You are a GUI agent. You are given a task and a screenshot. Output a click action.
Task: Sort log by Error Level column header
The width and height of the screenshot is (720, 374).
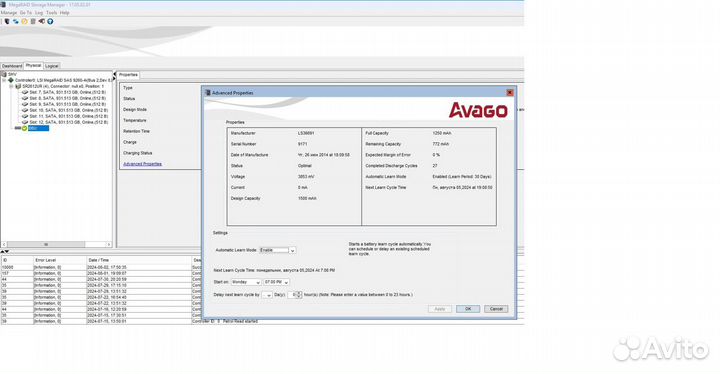pos(60,260)
